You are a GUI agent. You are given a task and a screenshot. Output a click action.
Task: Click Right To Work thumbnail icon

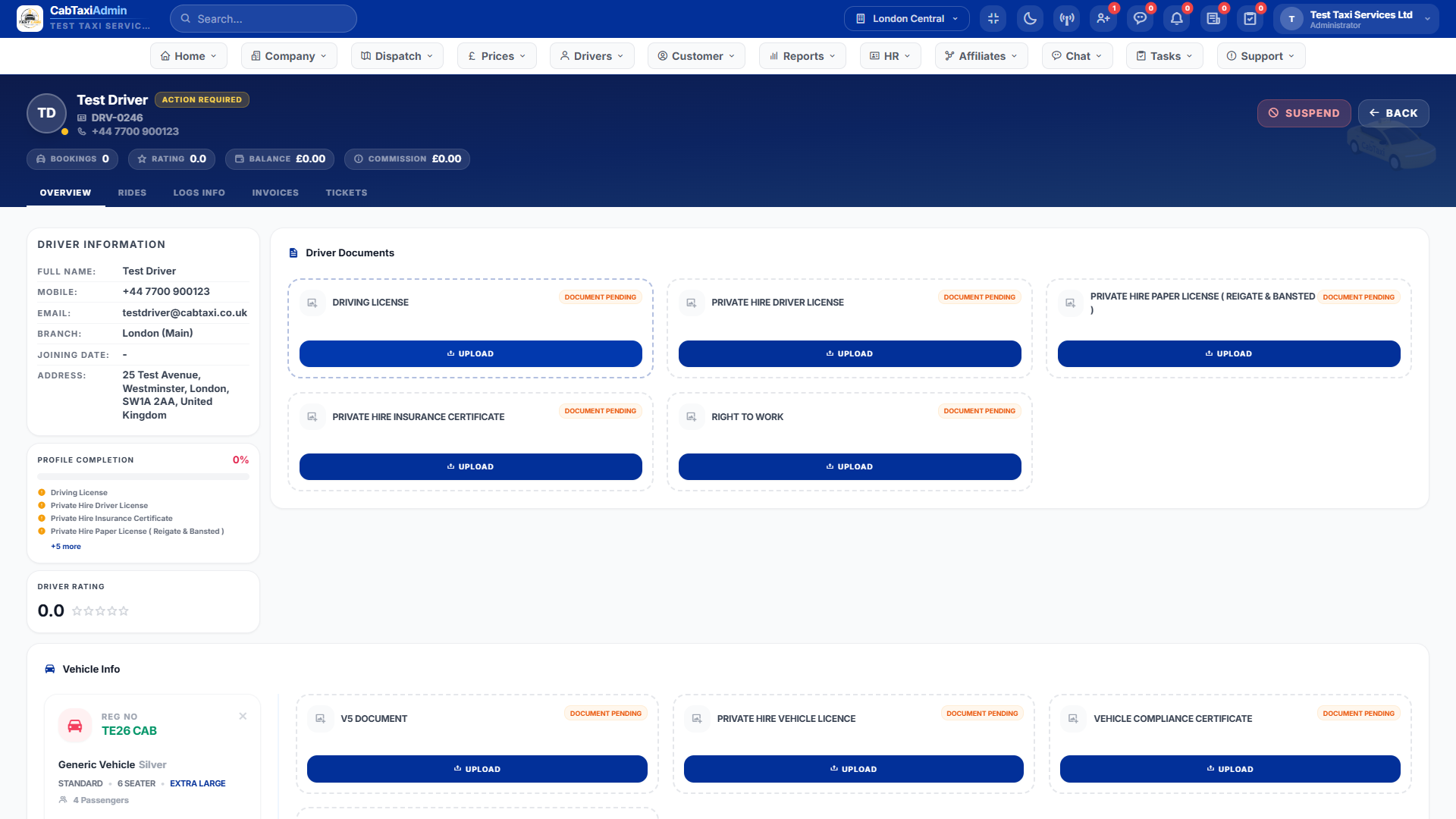point(692,416)
